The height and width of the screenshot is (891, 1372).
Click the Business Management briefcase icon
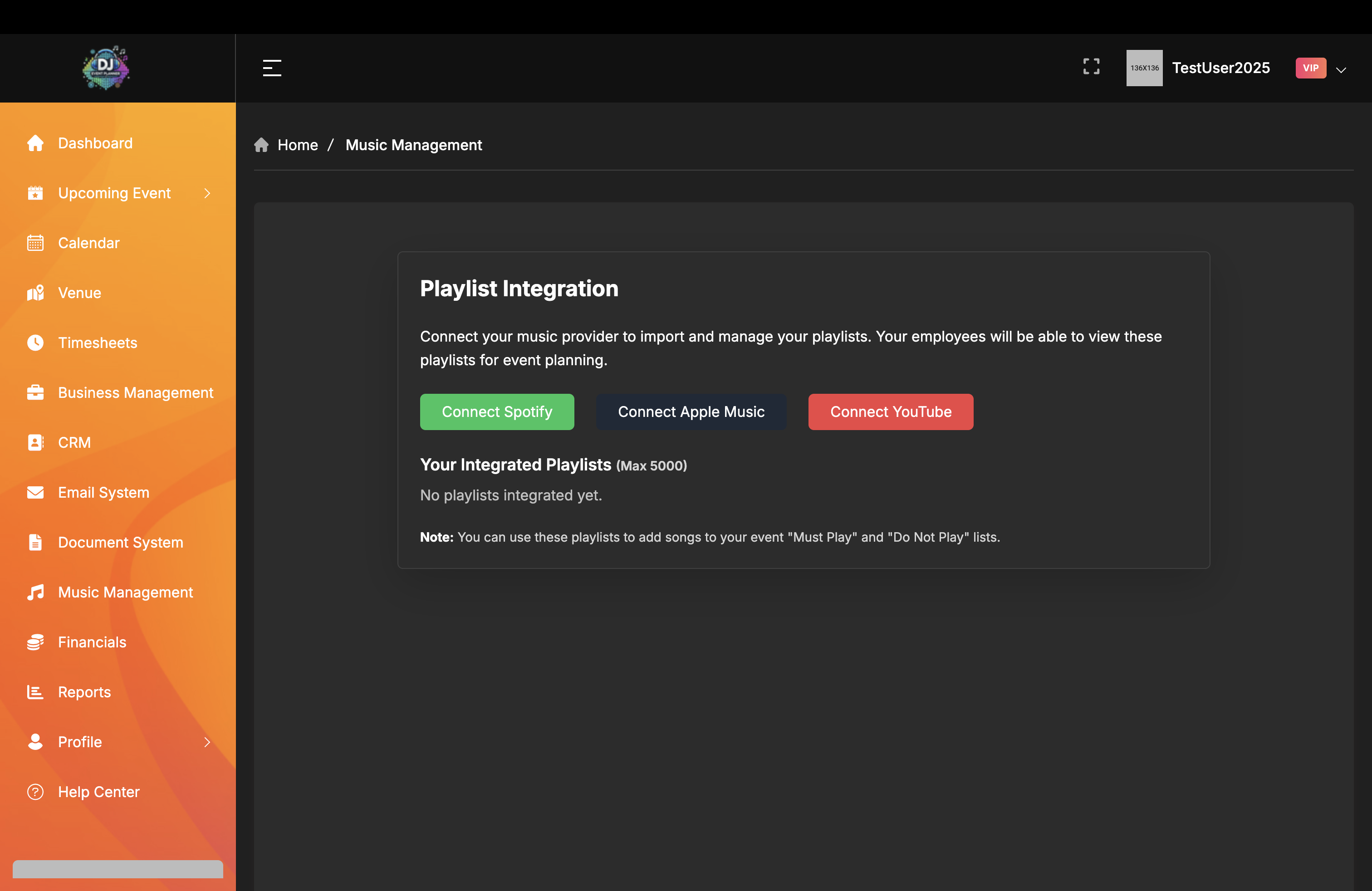click(x=35, y=392)
